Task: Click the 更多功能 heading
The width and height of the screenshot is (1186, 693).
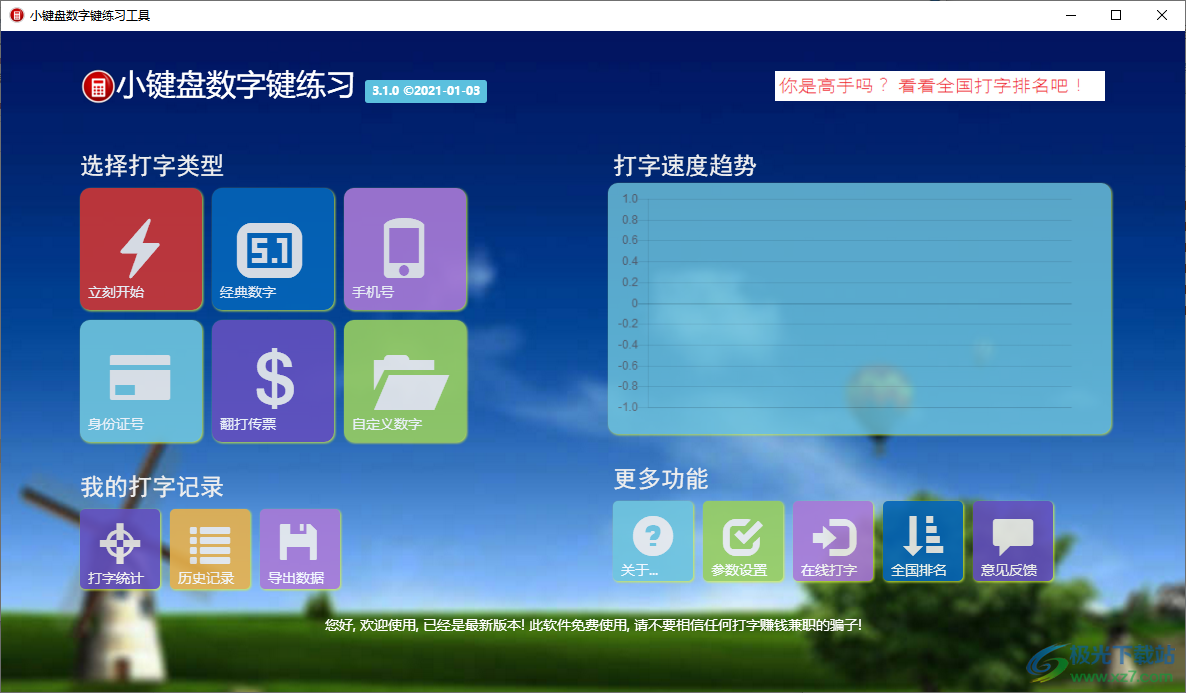Action: coord(661,478)
